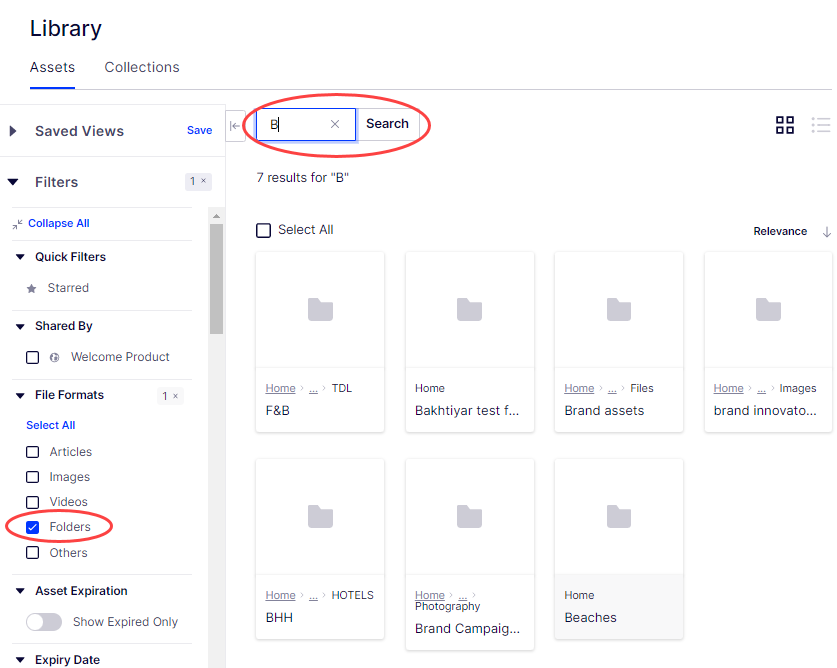Viewport: 837px width, 668px height.
Task: Collapse the Asset Expiration group
Action: click(20, 591)
